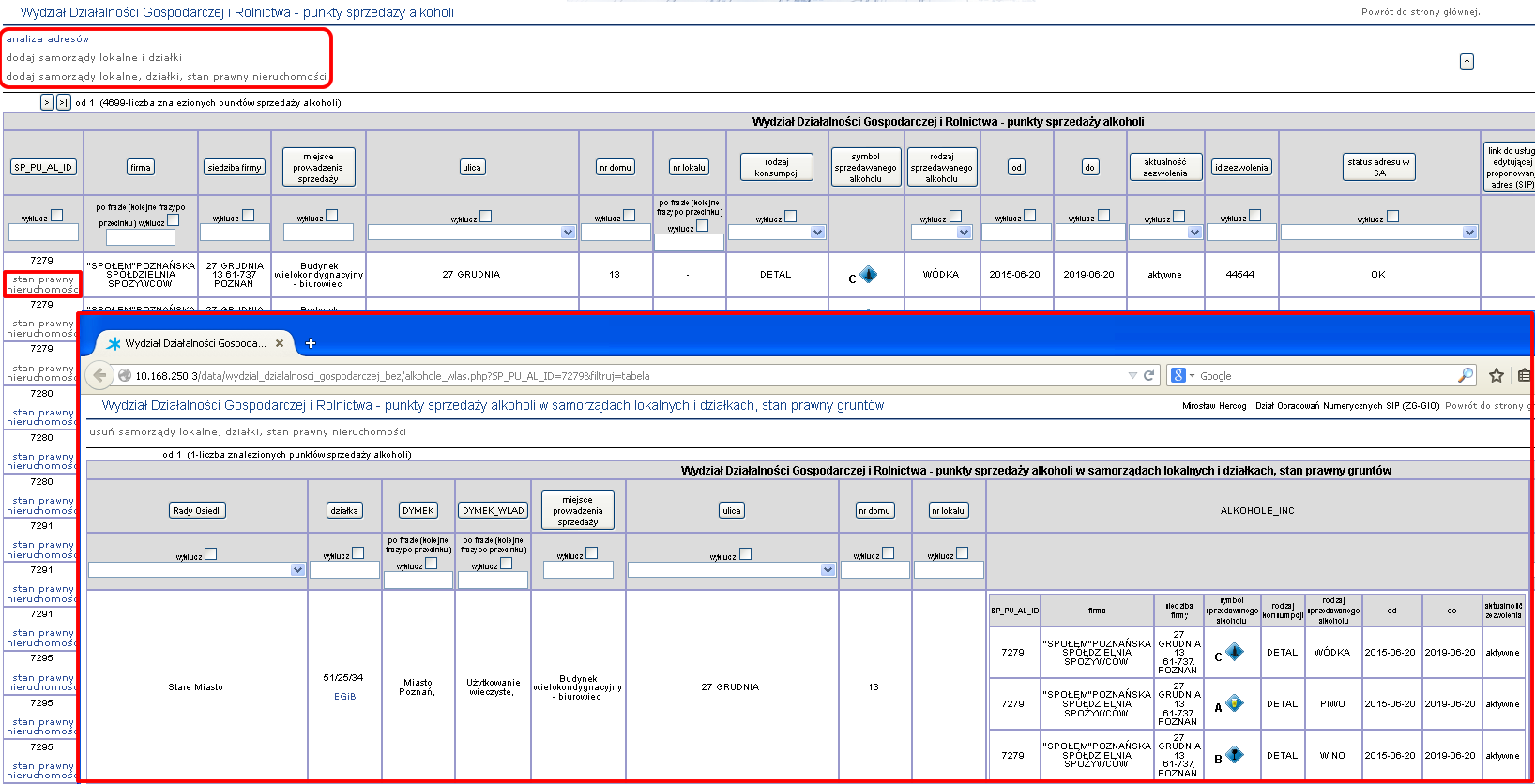This screenshot has width=1535, height=784.
Task: Tick wyklucz checkbox under firma column
Action: pos(173,220)
